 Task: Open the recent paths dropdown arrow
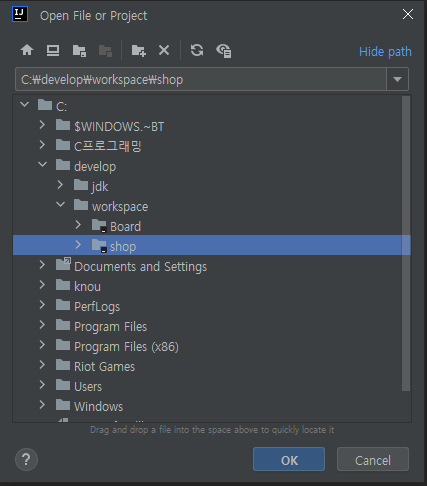click(397, 79)
